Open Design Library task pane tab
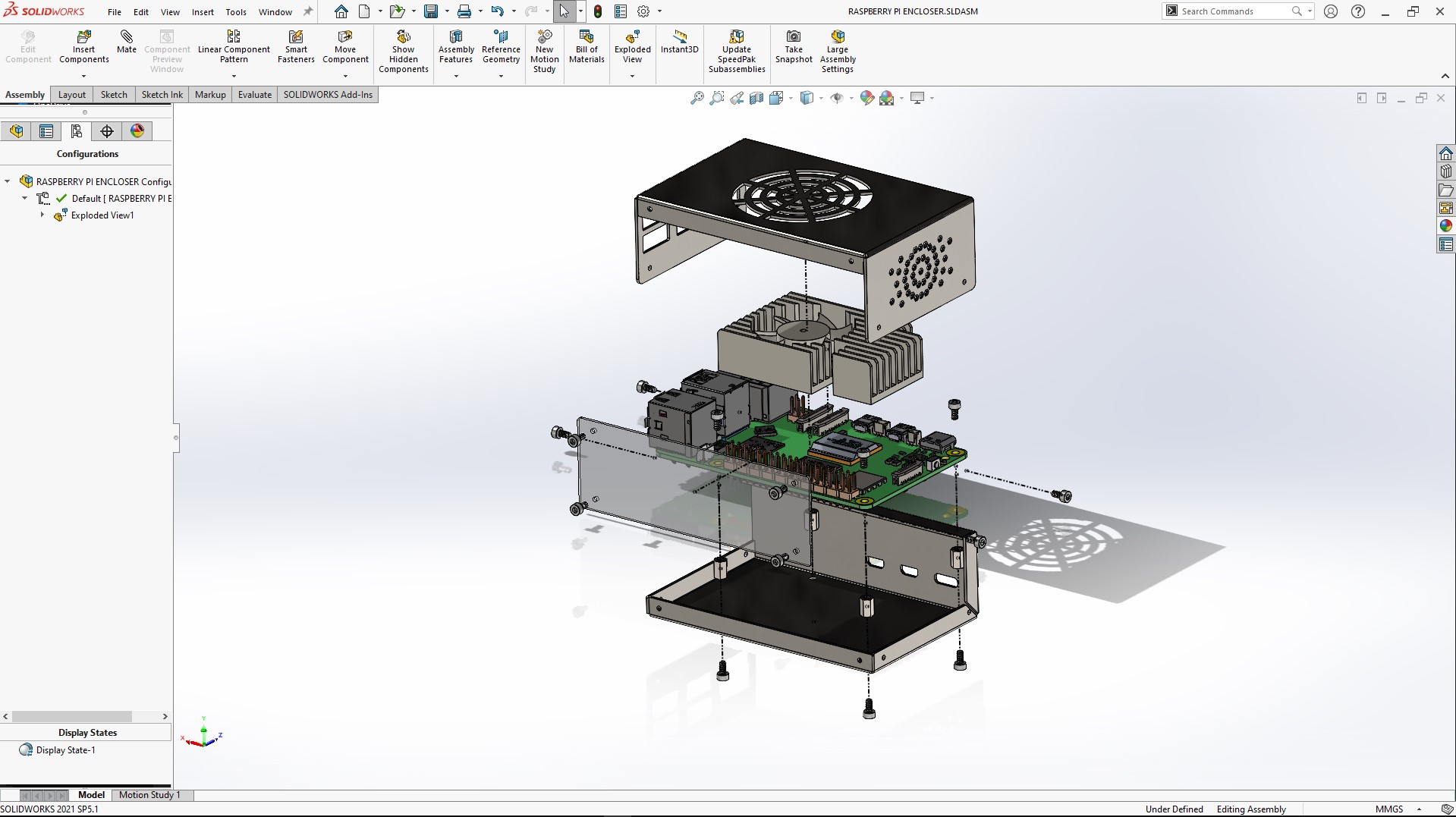The width and height of the screenshot is (1456, 817). [x=1446, y=171]
